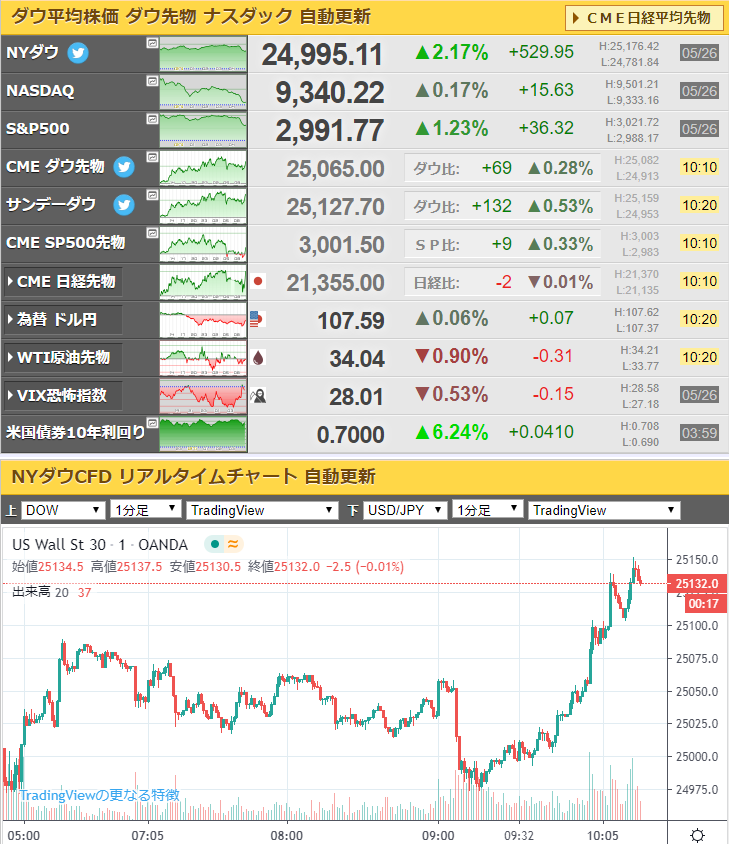Open VIX恐怖指数 mini chart thumbnail
This screenshot has width=729, height=844.
coord(203,396)
